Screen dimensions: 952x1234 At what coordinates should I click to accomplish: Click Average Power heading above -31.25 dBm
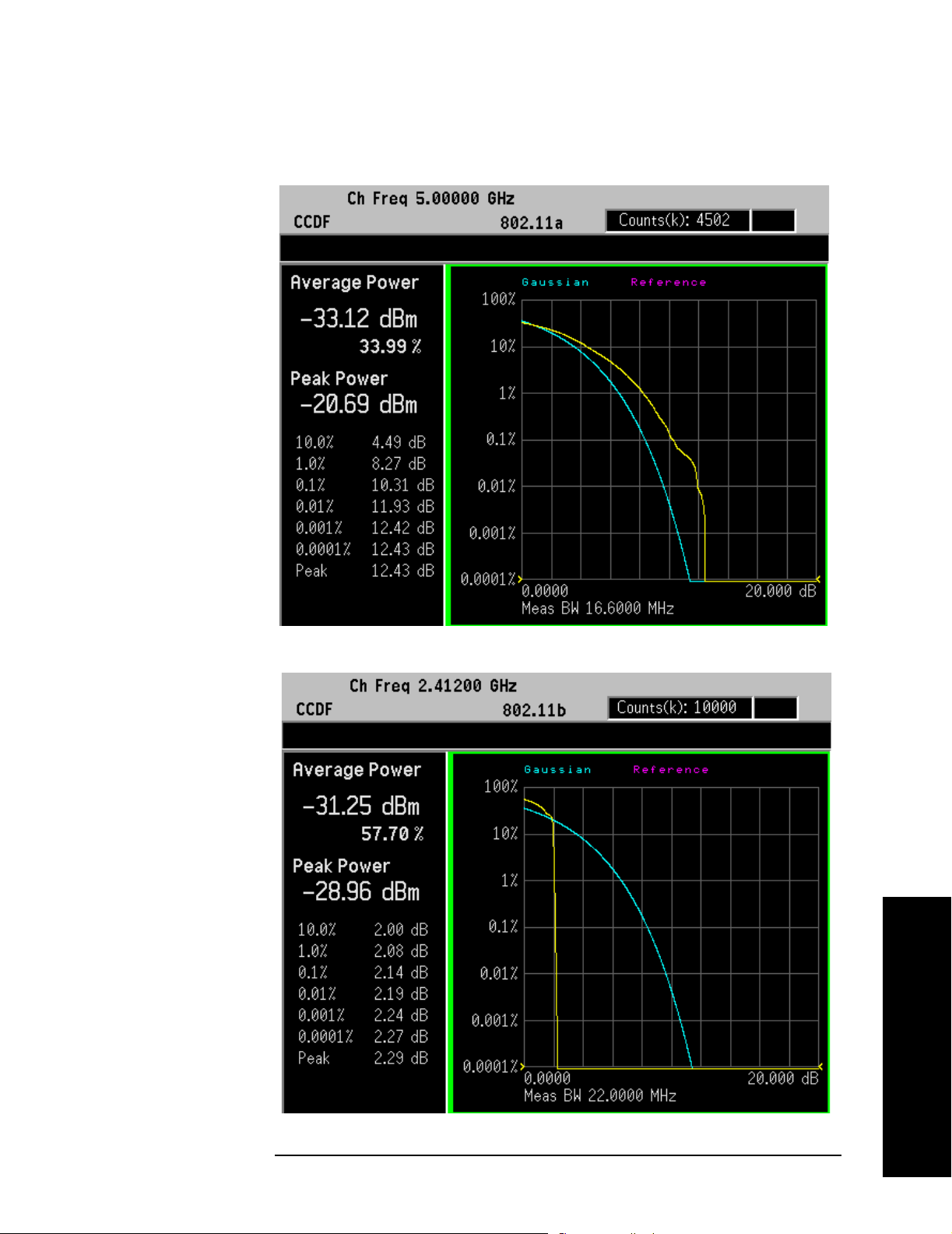point(357,770)
